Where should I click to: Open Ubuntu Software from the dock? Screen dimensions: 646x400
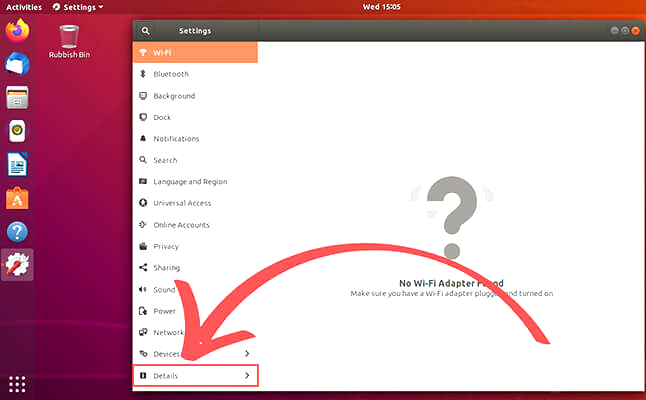(17, 198)
